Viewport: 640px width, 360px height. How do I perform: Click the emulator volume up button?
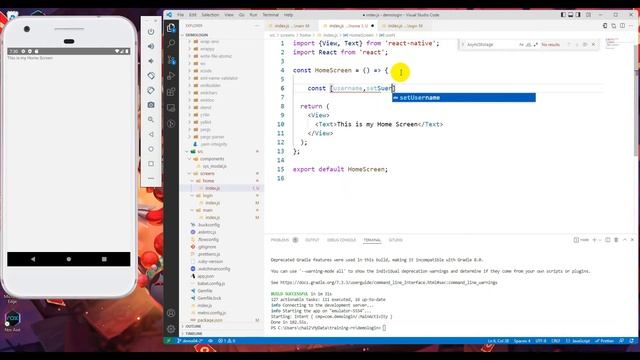point(151,46)
